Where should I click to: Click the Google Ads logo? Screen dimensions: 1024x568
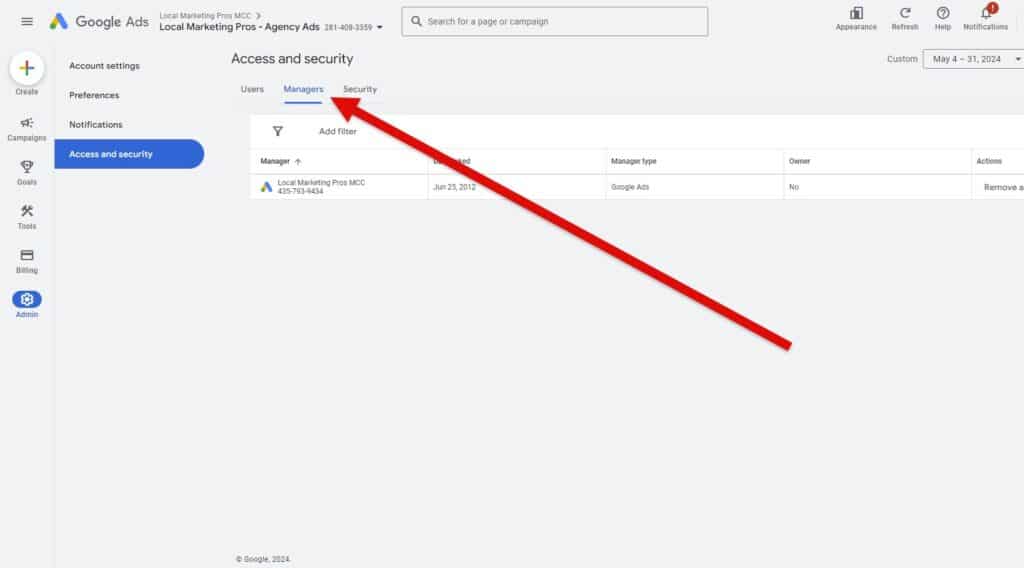click(99, 22)
